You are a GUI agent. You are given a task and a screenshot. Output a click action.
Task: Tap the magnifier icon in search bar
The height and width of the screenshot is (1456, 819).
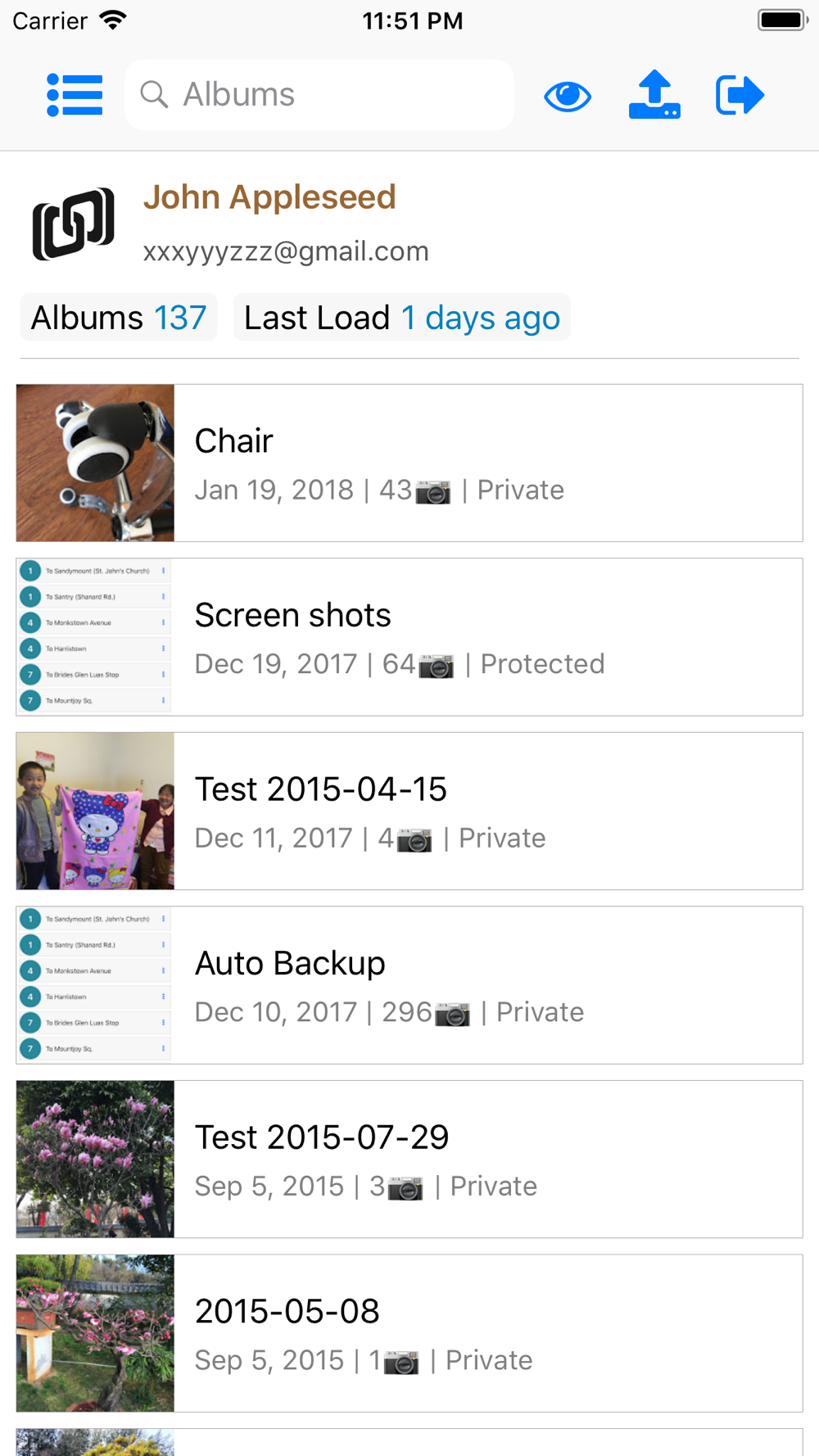click(x=154, y=95)
